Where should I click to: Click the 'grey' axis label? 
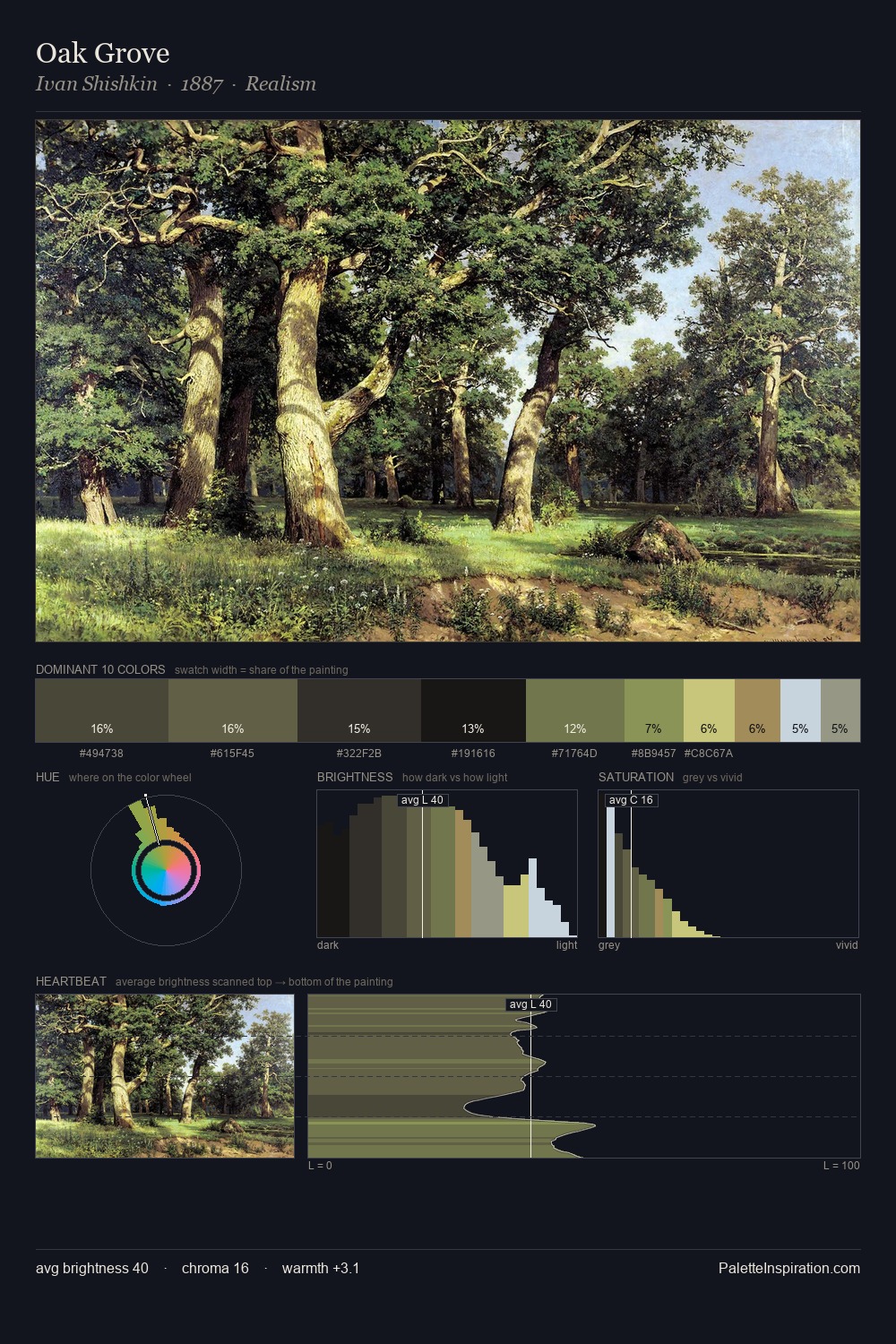(x=609, y=945)
